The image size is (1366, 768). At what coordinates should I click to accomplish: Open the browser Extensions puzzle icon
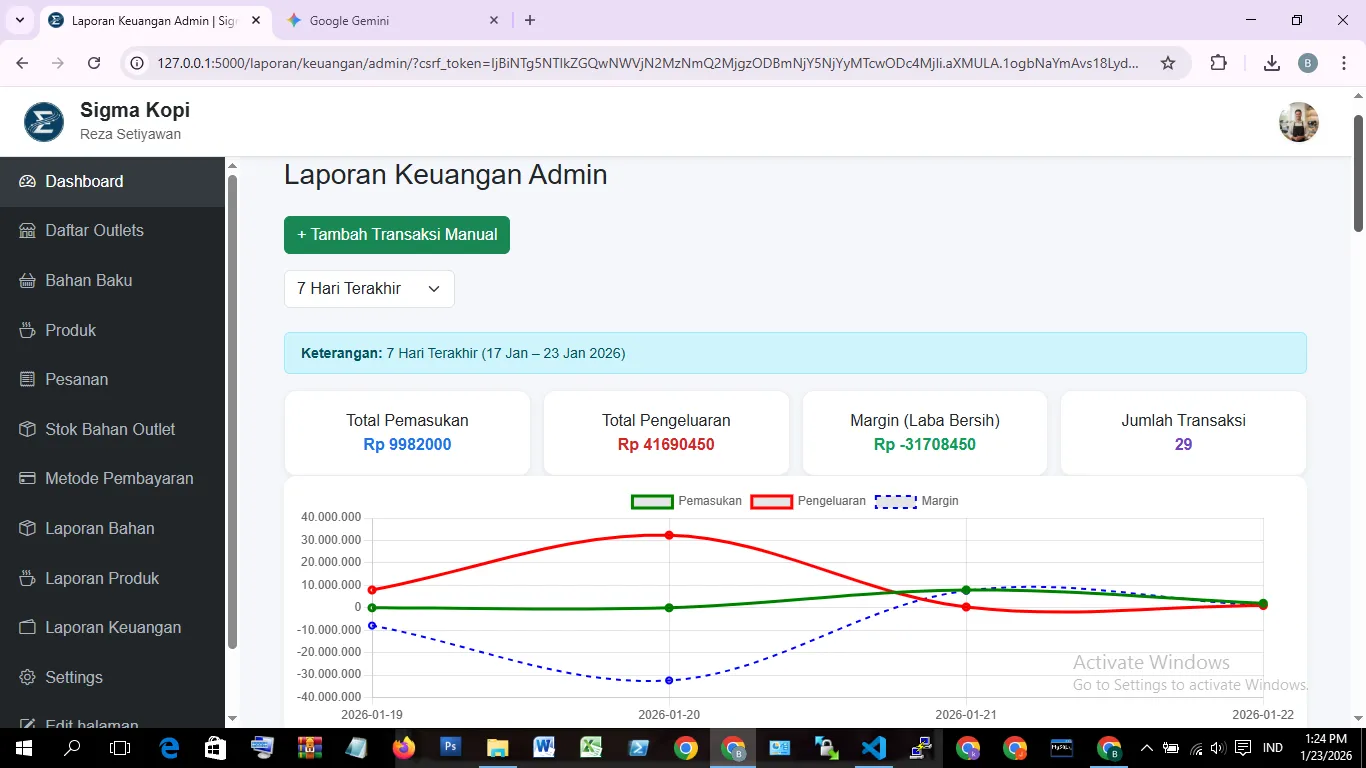click(x=1218, y=63)
